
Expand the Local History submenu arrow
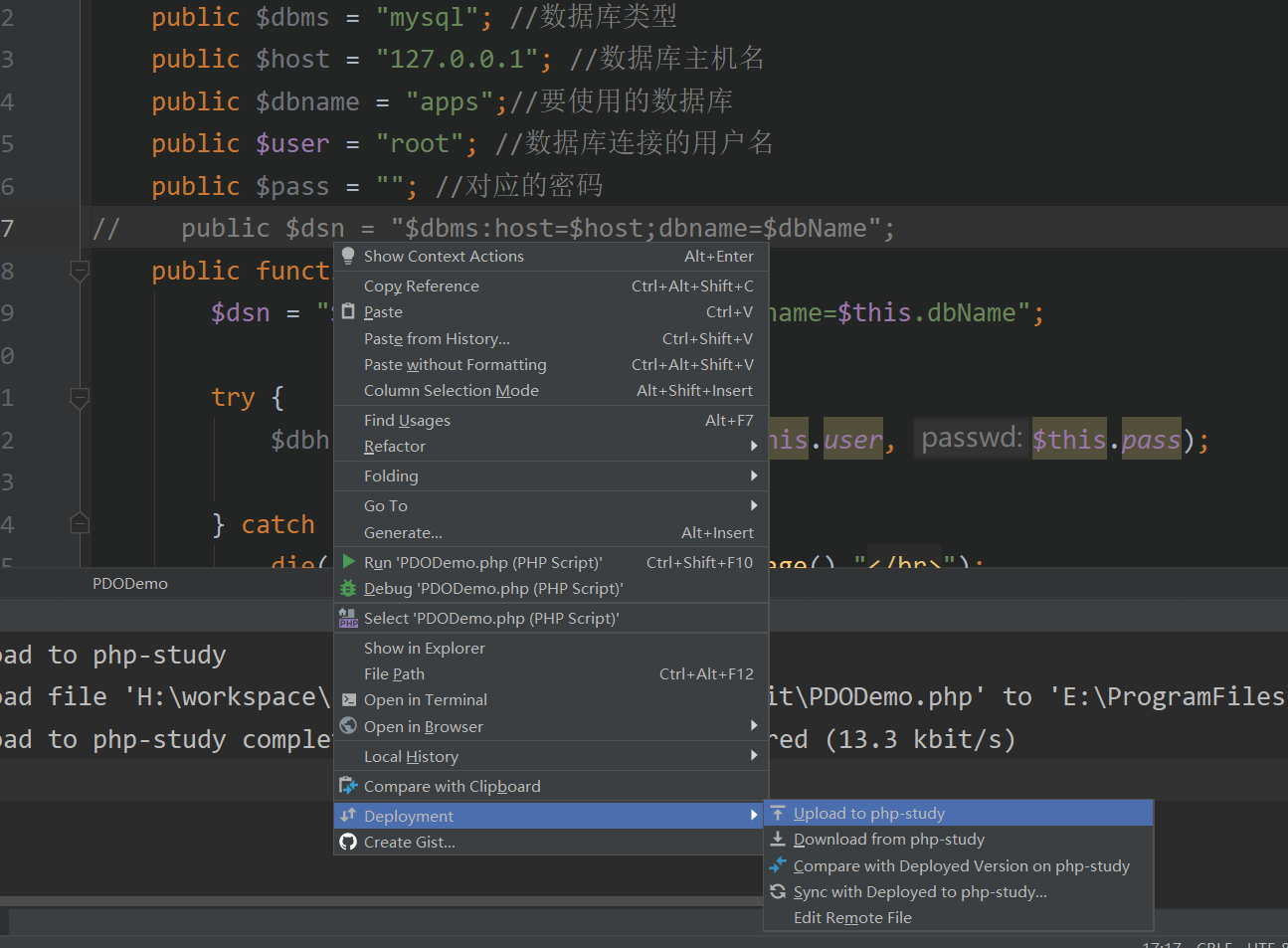point(754,756)
